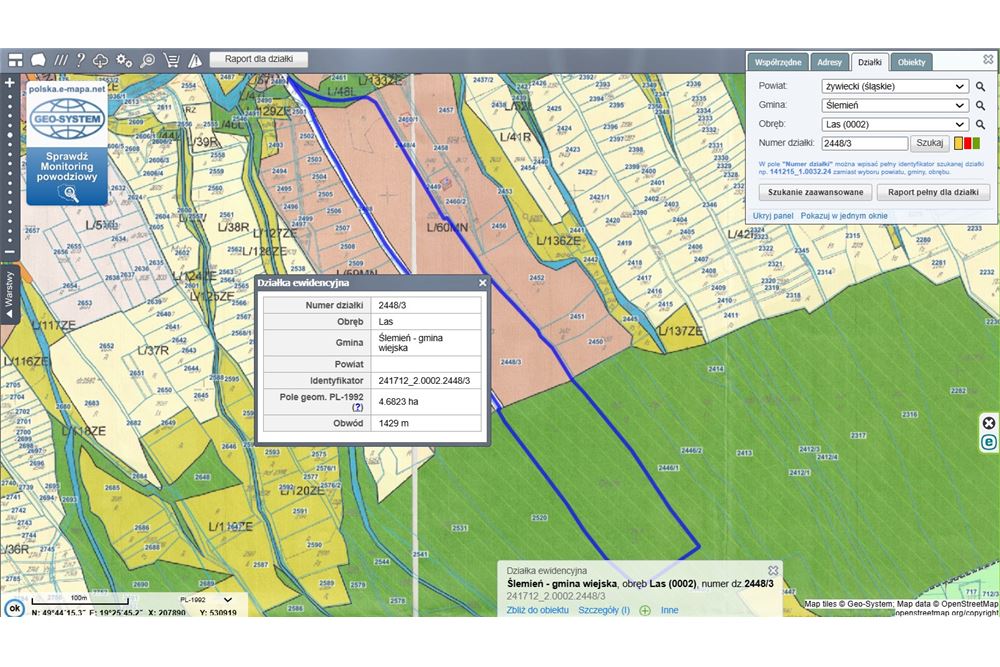
Task: Click the help question mark icon
Action: pyautogui.click(x=81, y=60)
